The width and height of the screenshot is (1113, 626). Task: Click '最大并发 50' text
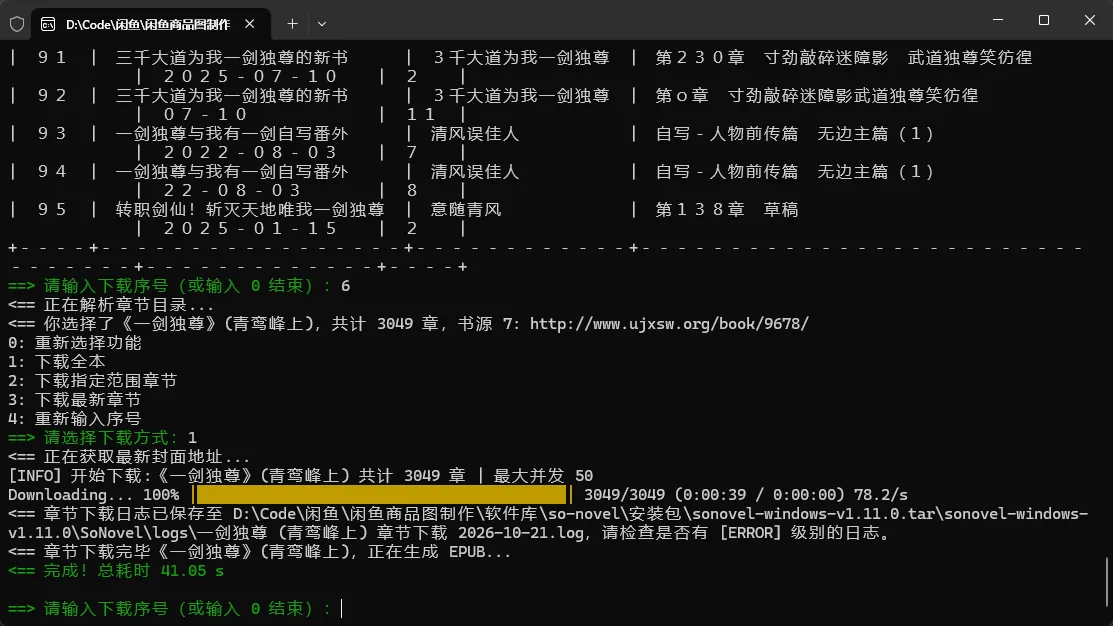click(x=543, y=476)
